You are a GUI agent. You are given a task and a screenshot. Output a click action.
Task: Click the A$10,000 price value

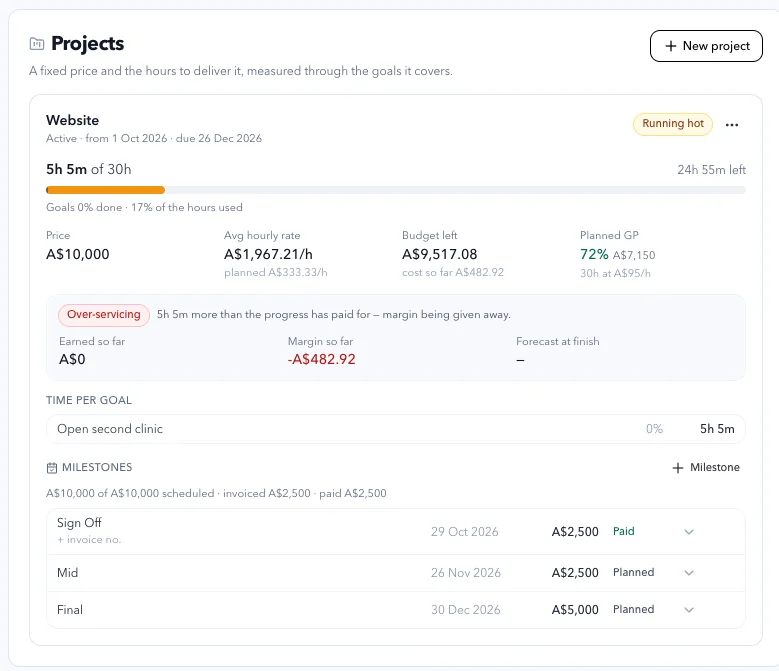(78, 254)
